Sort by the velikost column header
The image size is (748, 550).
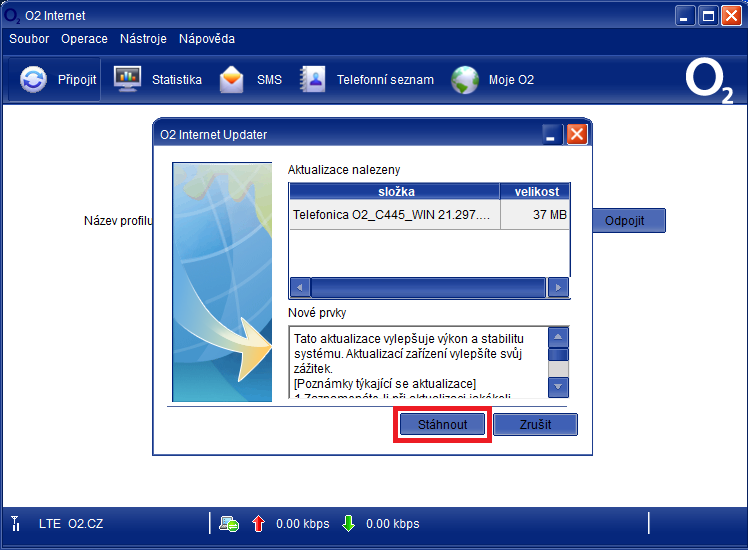pos(535,191)
